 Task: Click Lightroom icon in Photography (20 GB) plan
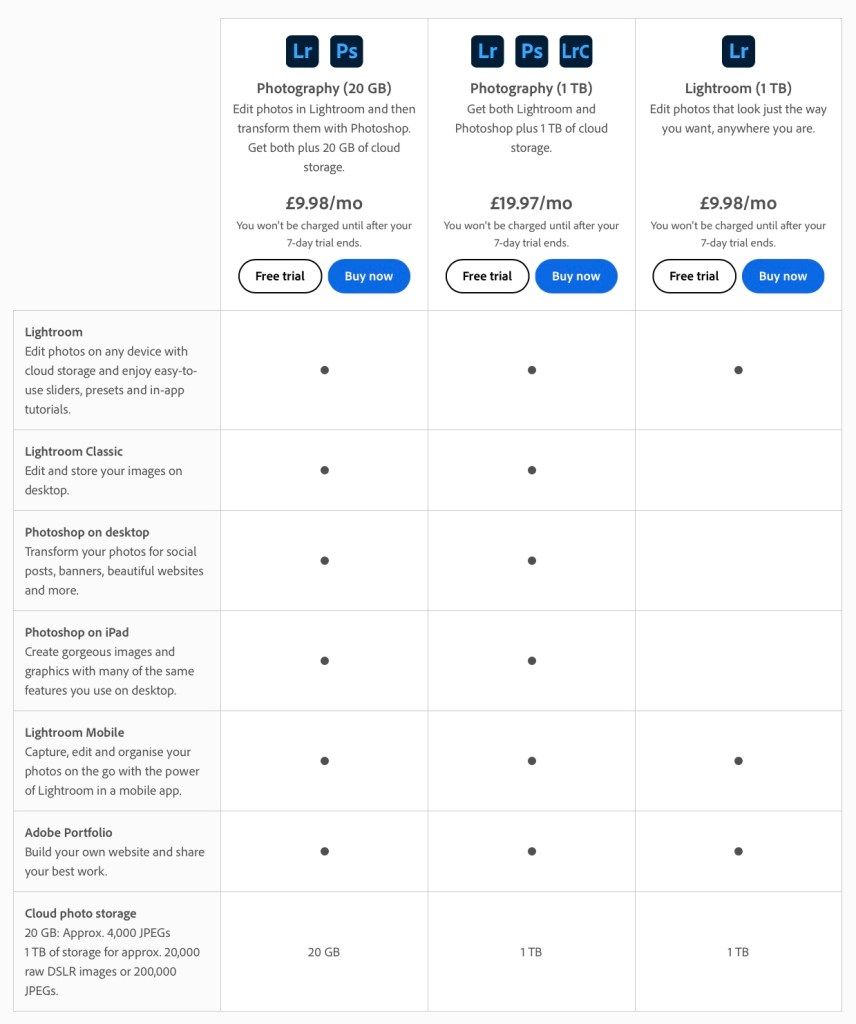(x=302, y=51)
